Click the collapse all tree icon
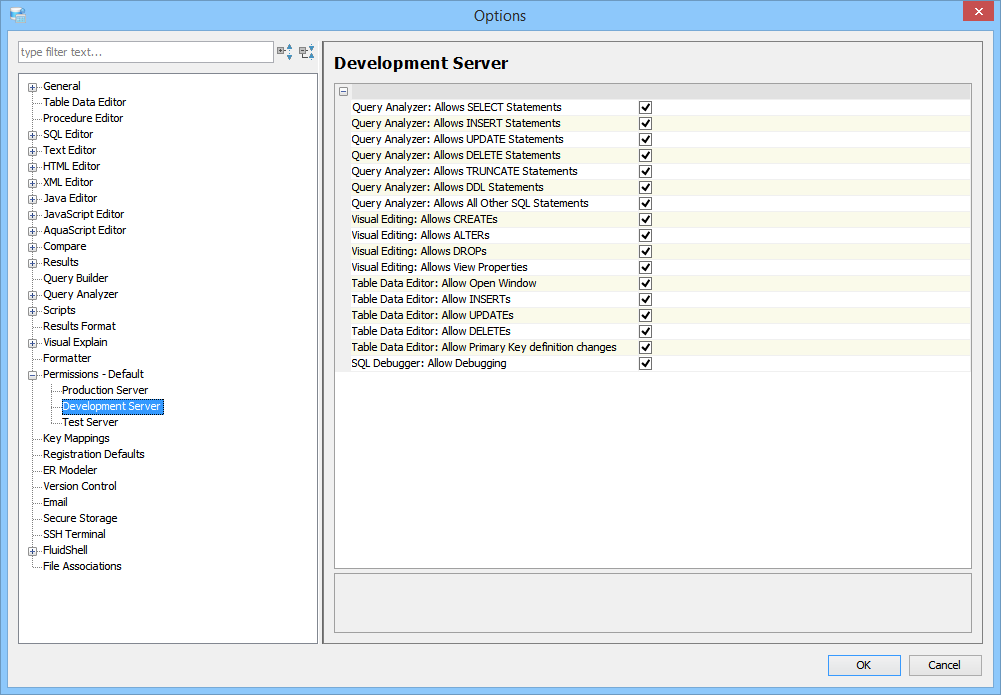 pos(307,52)
